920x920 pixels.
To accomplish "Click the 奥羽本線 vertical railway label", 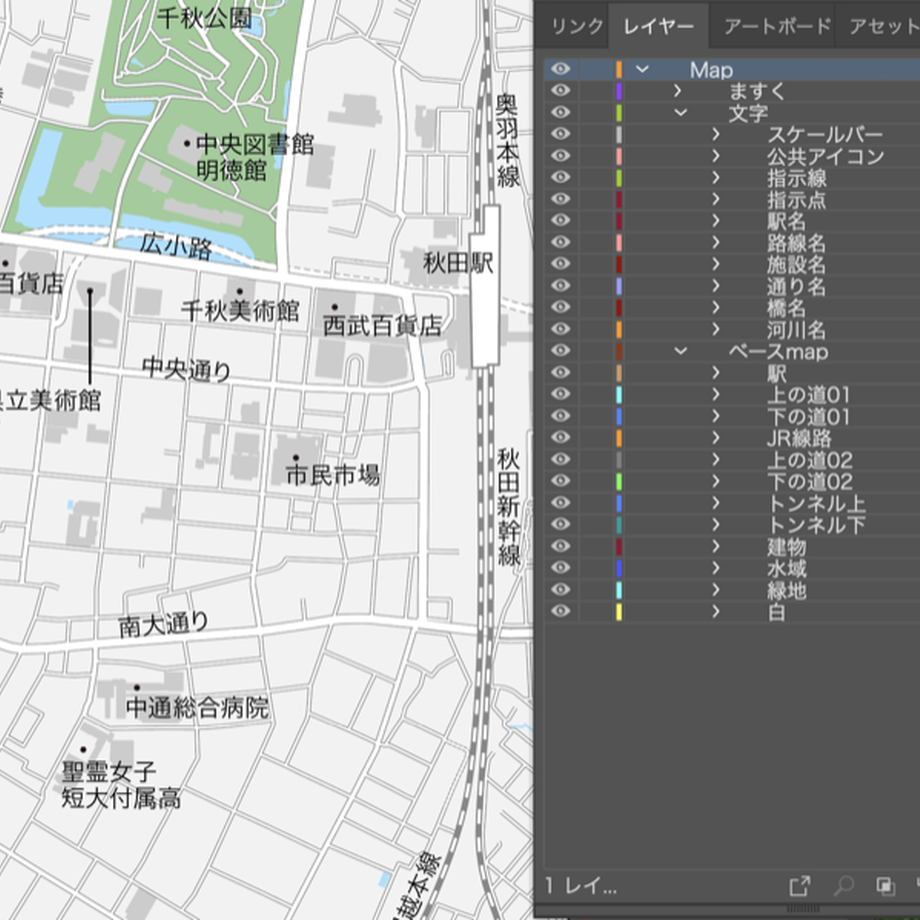I will point(508,141).
